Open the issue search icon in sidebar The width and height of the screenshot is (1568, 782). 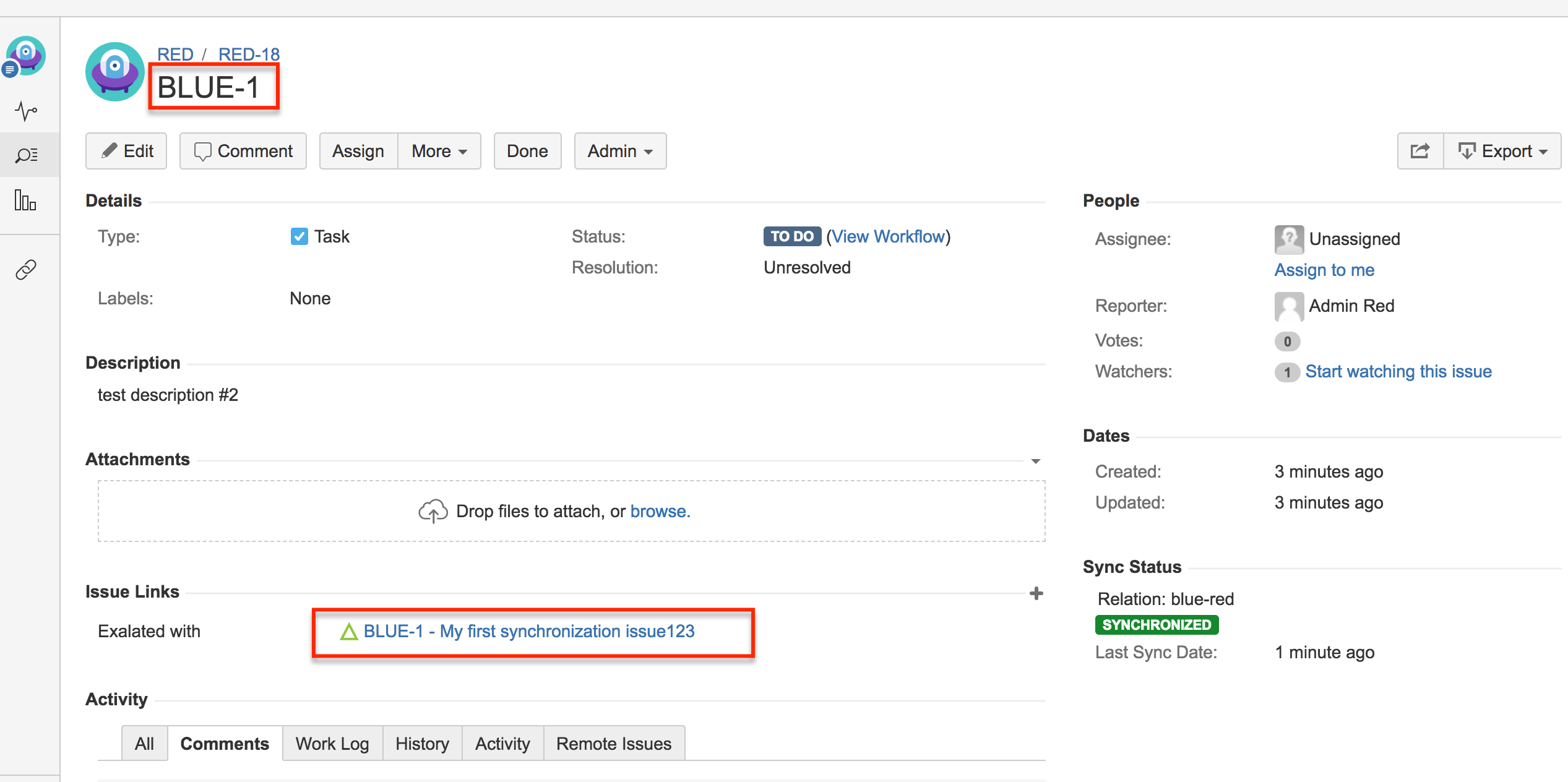click(26, 155)
